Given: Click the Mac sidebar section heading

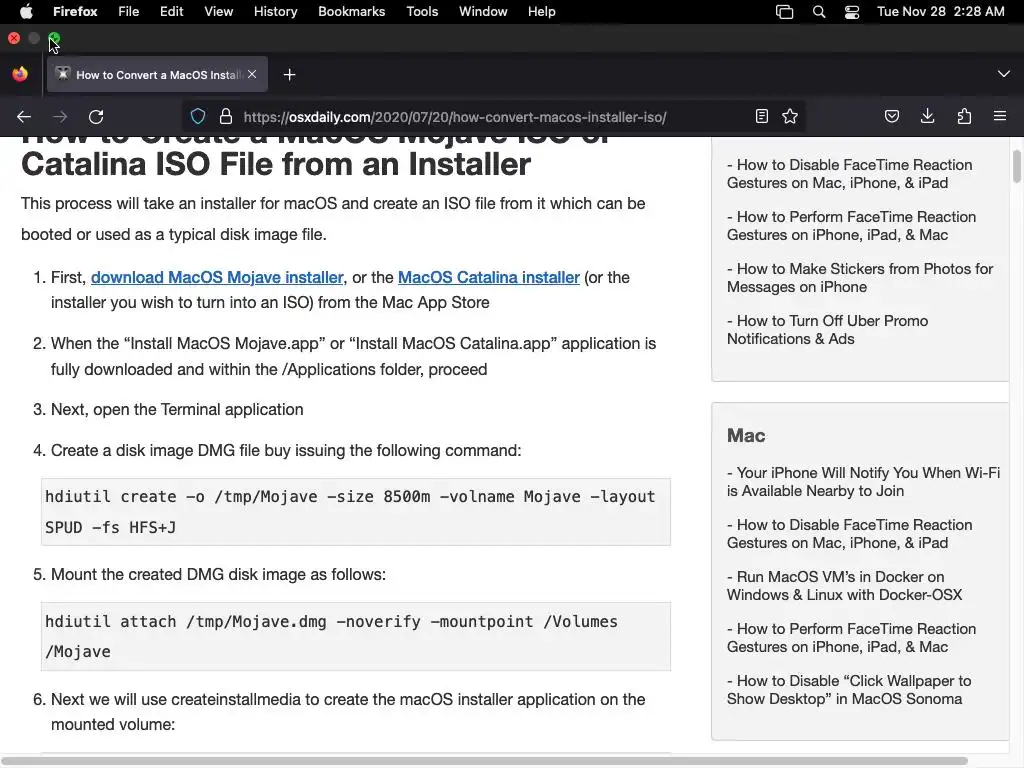Looking at the screenshot, I should [x=746, y=436].
